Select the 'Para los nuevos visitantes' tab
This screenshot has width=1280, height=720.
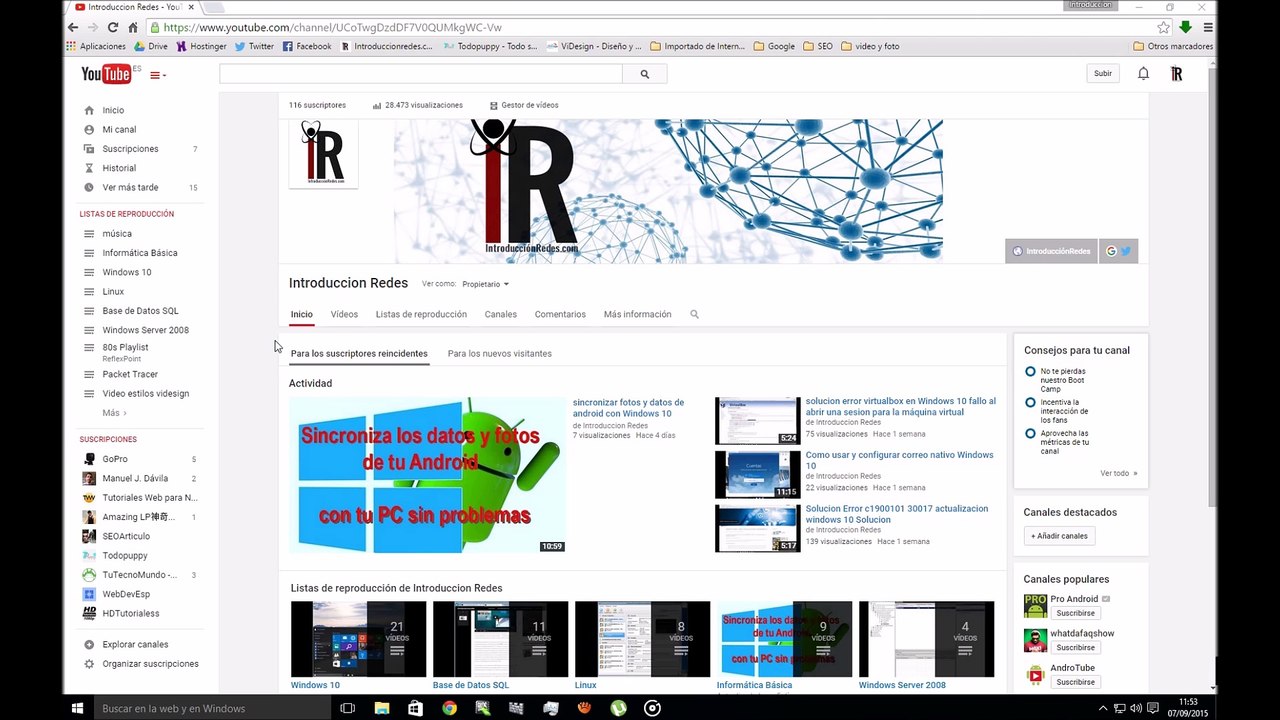click(500, 353)
